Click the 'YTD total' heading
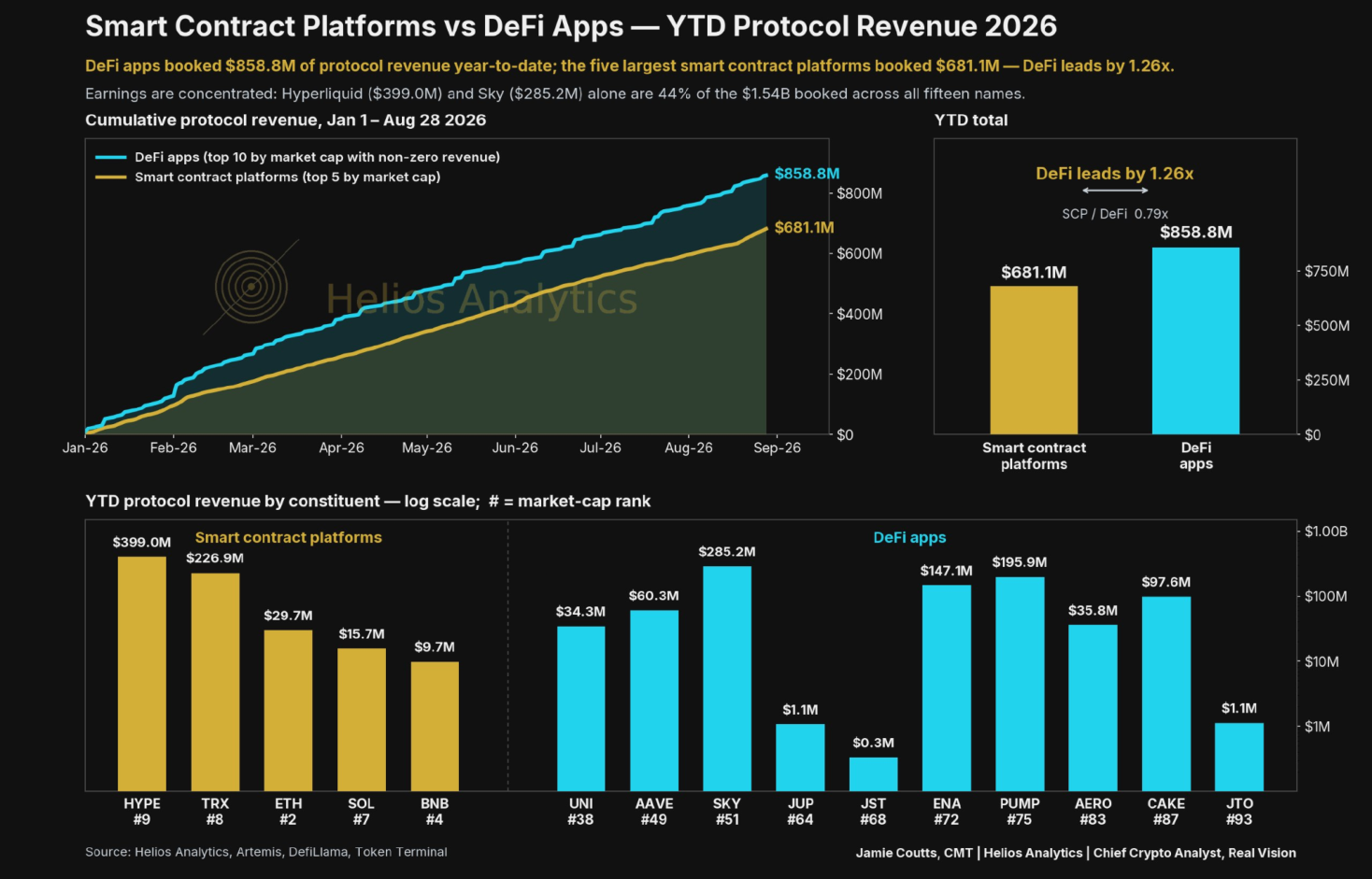 tap(971, 120)
